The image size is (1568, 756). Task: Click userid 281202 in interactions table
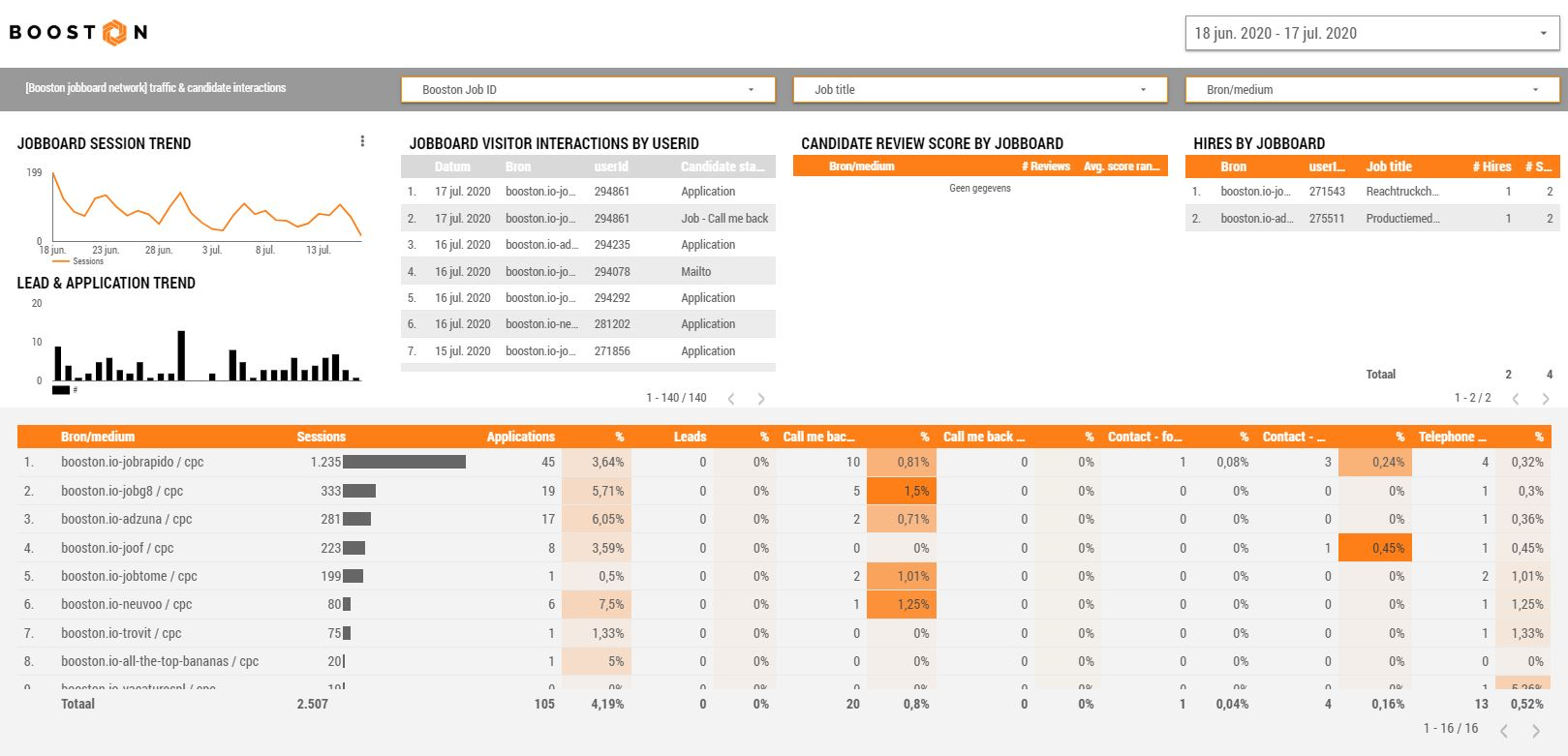point(612,324)
